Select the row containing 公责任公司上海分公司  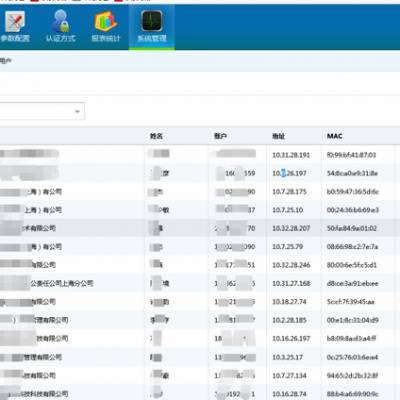[x=200, y=283]
